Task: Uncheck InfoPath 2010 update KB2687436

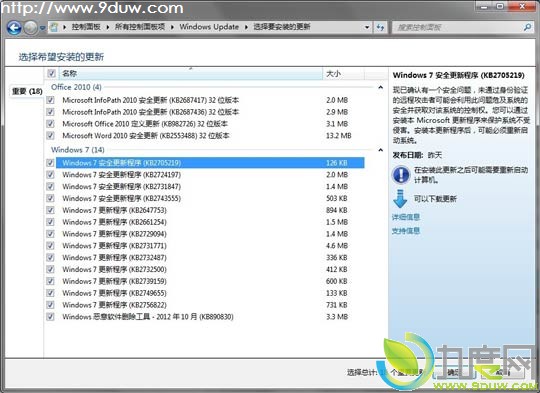Action: pyautogui.click(x=51, y=112)
